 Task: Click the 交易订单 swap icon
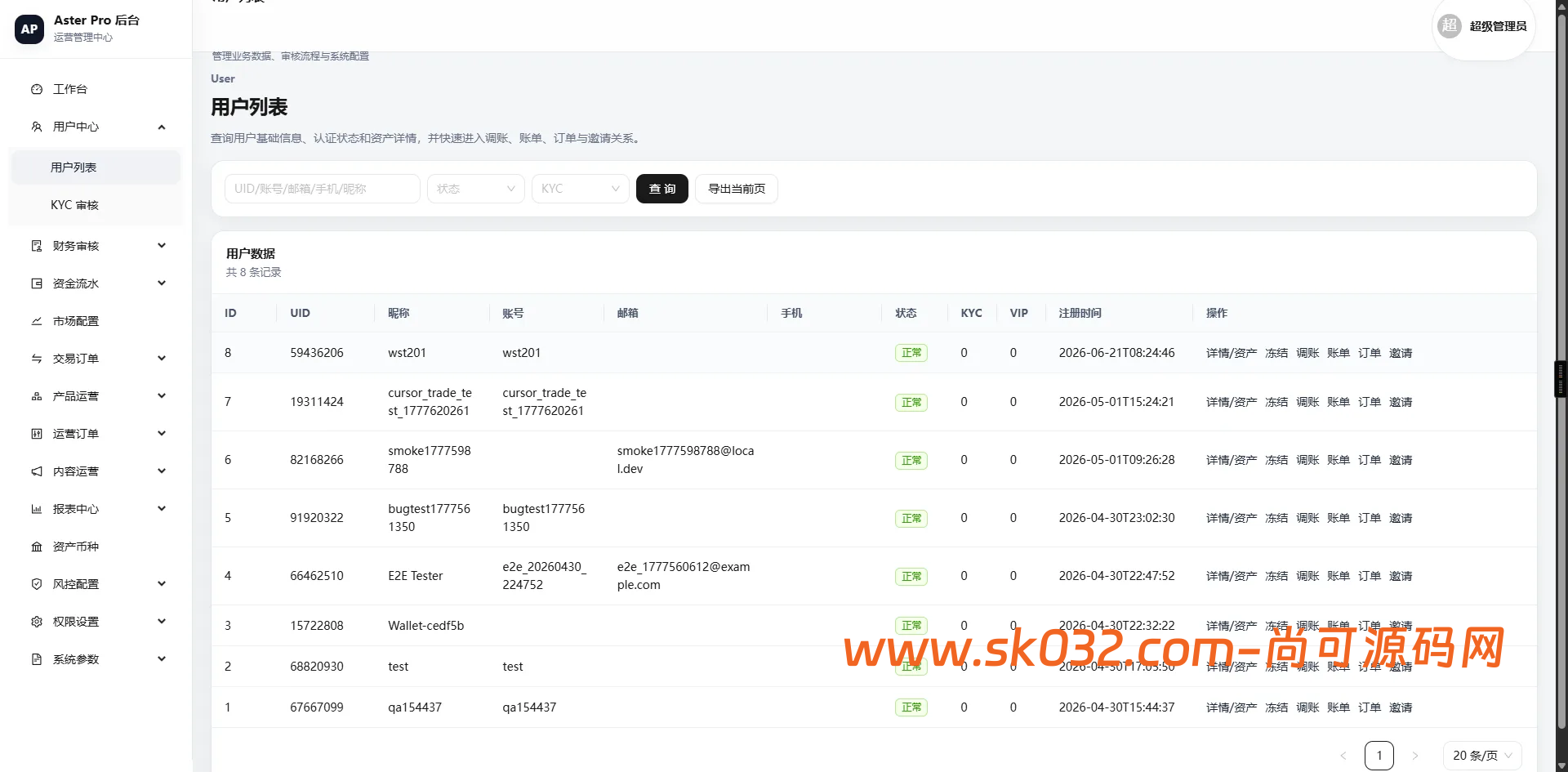point(37,359)
